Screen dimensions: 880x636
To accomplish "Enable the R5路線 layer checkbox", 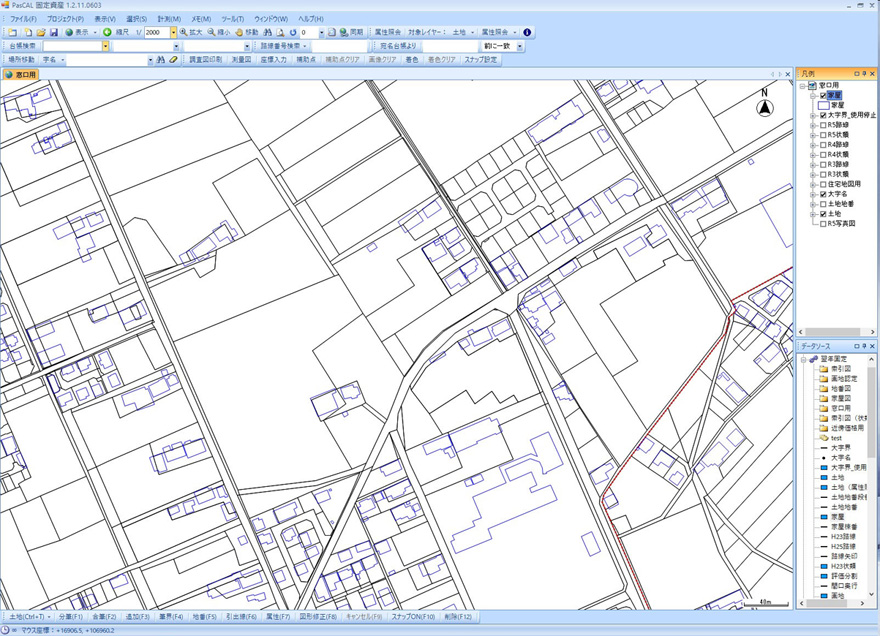I will [x=823, y=125].
